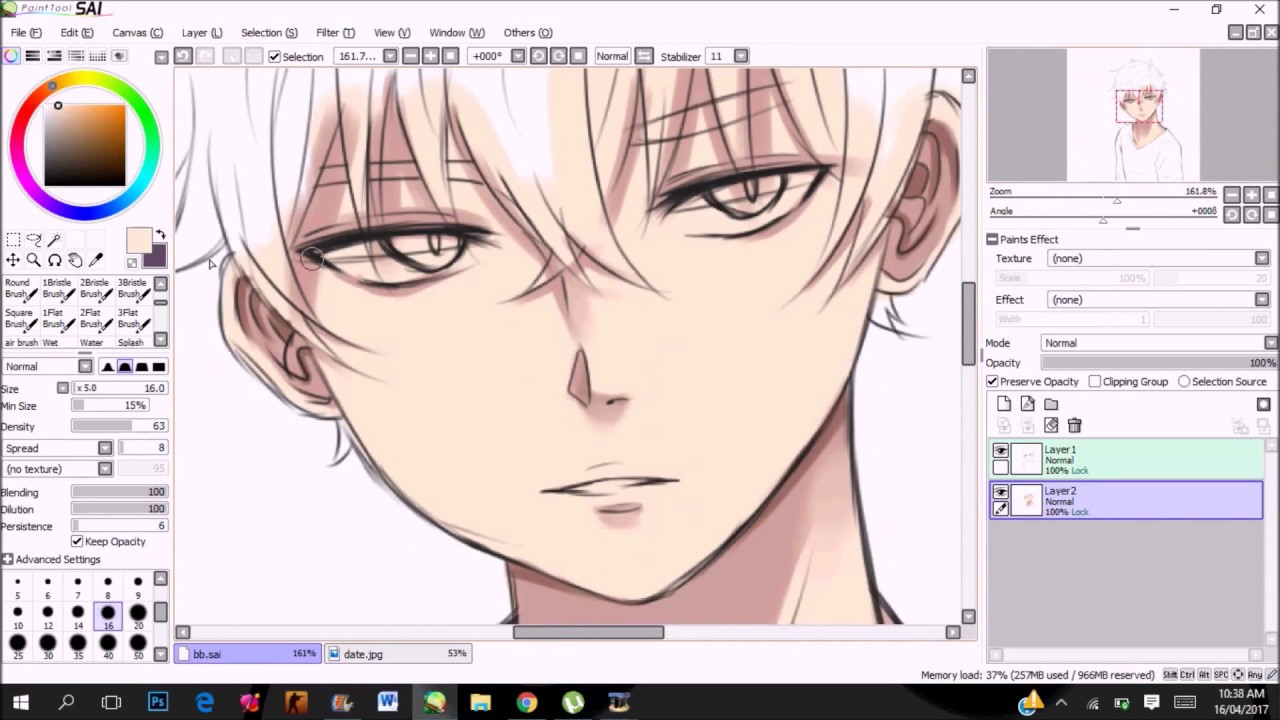Click the zoom-in plus button in toolbar
The width and height of the screenshot is (1280, 720).
431,56
